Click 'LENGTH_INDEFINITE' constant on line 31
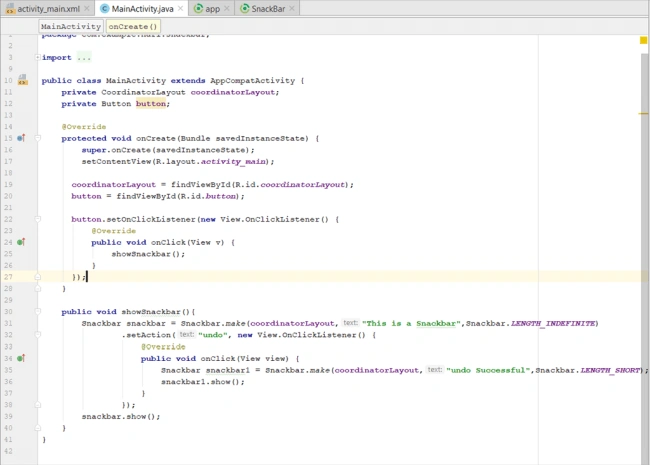 click(553, 323)
